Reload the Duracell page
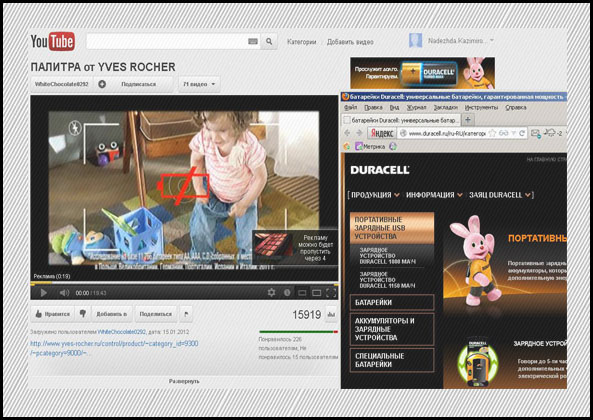This screenshot has width=593, height=420. [522, 133]
